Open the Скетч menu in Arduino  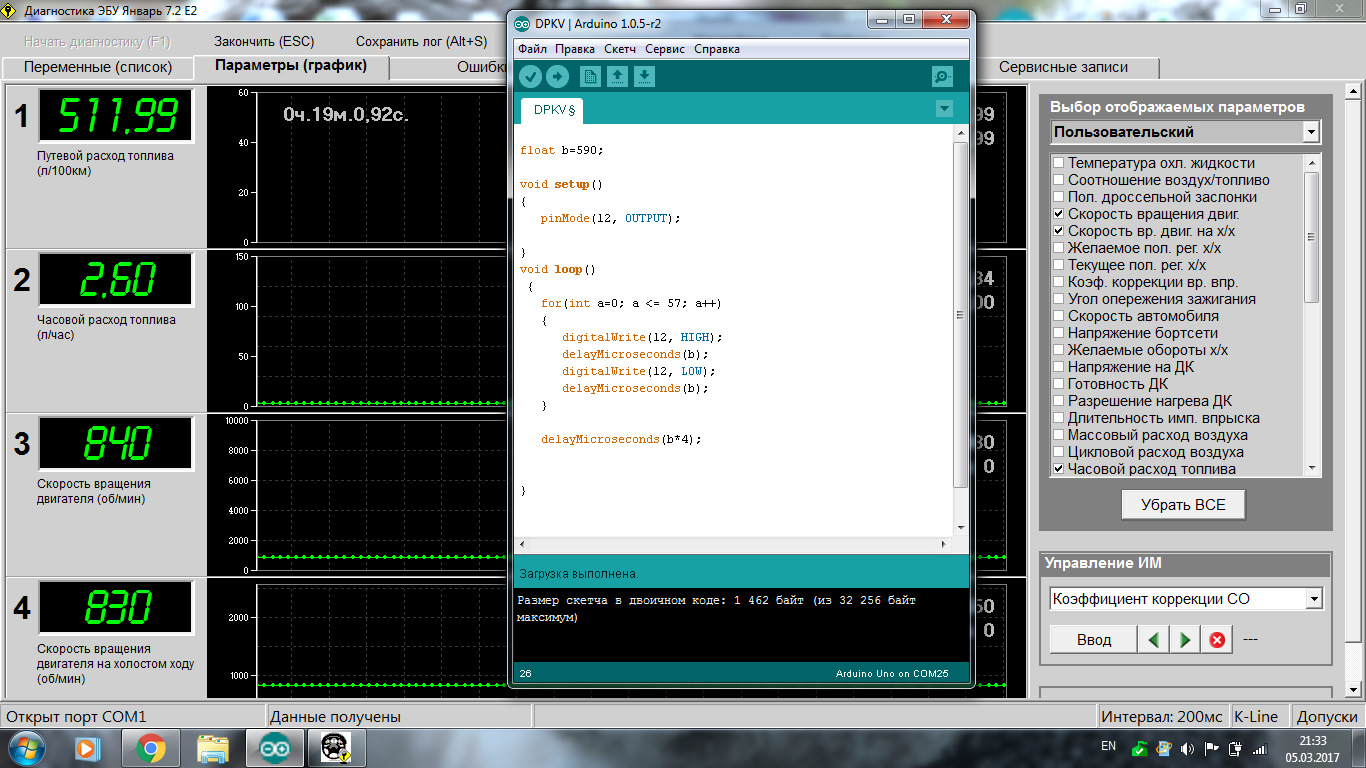(620, 49)
